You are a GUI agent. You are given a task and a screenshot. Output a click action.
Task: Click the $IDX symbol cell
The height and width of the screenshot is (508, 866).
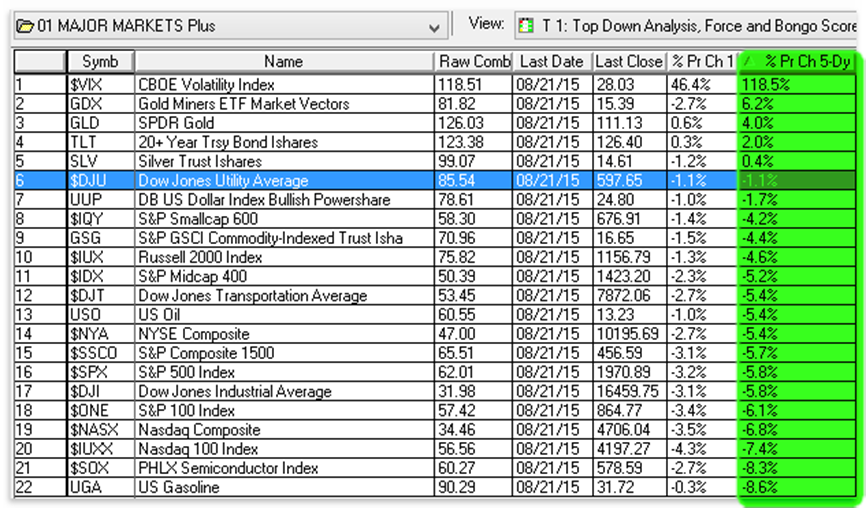(x=101, y=276)
